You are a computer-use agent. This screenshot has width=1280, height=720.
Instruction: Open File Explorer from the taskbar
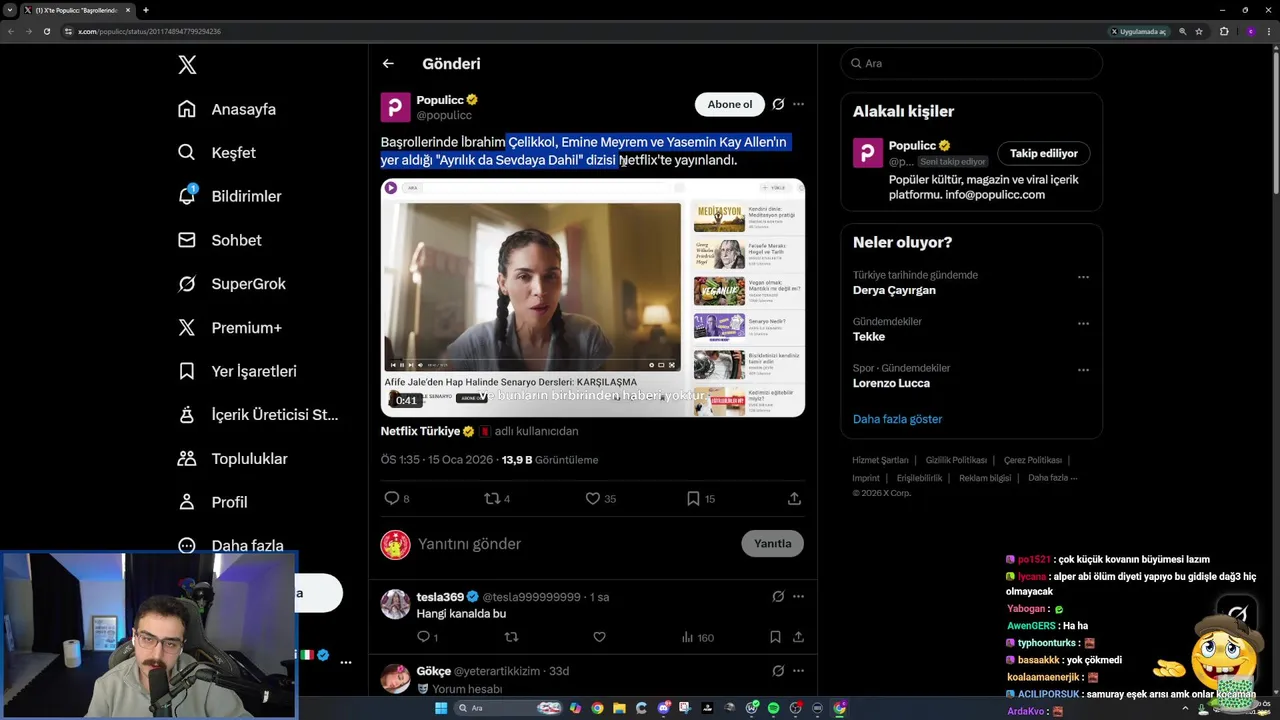click(x=619, y=708)
